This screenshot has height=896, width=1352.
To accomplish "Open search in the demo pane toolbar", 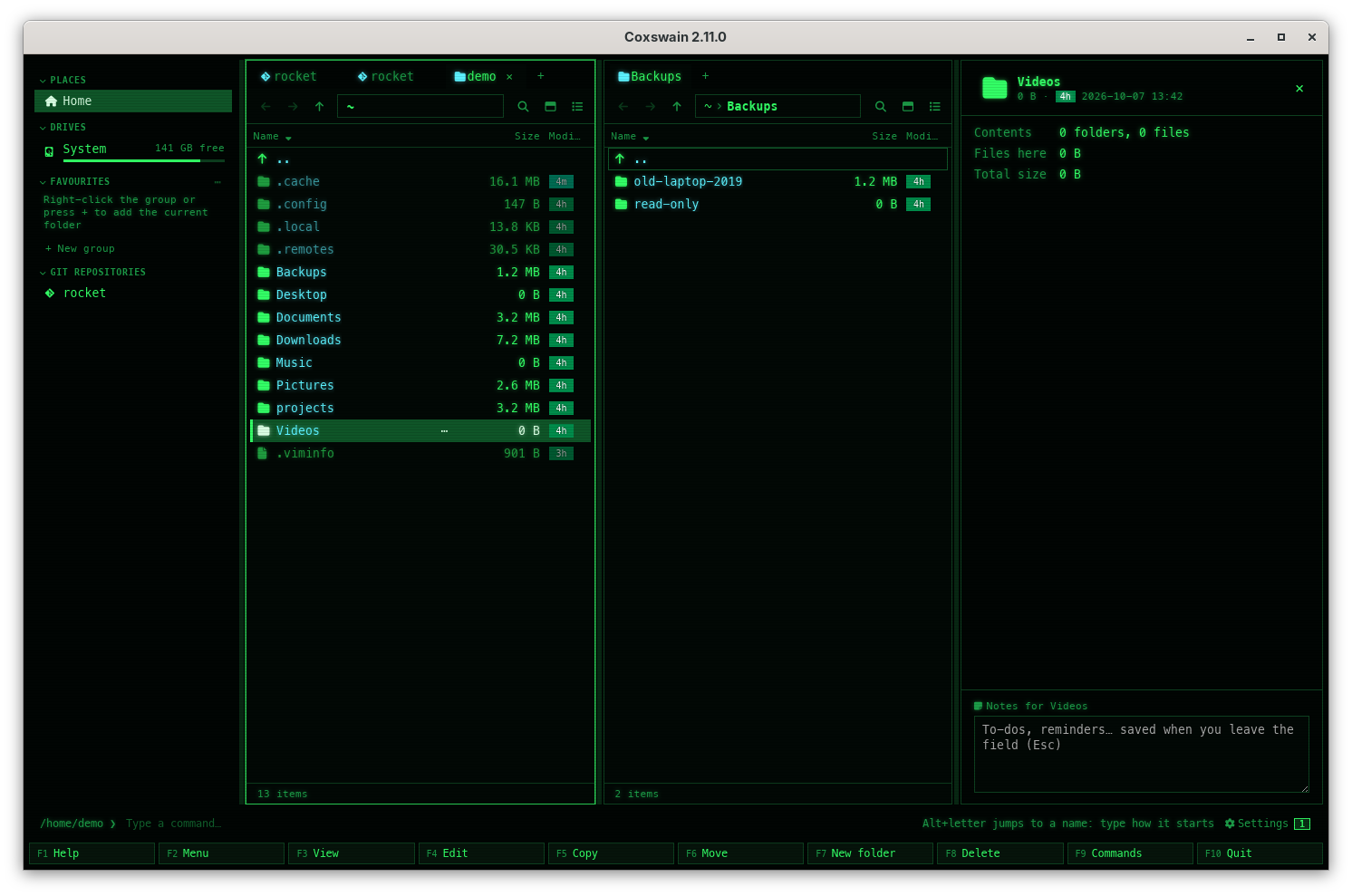I will pos(523,107).
